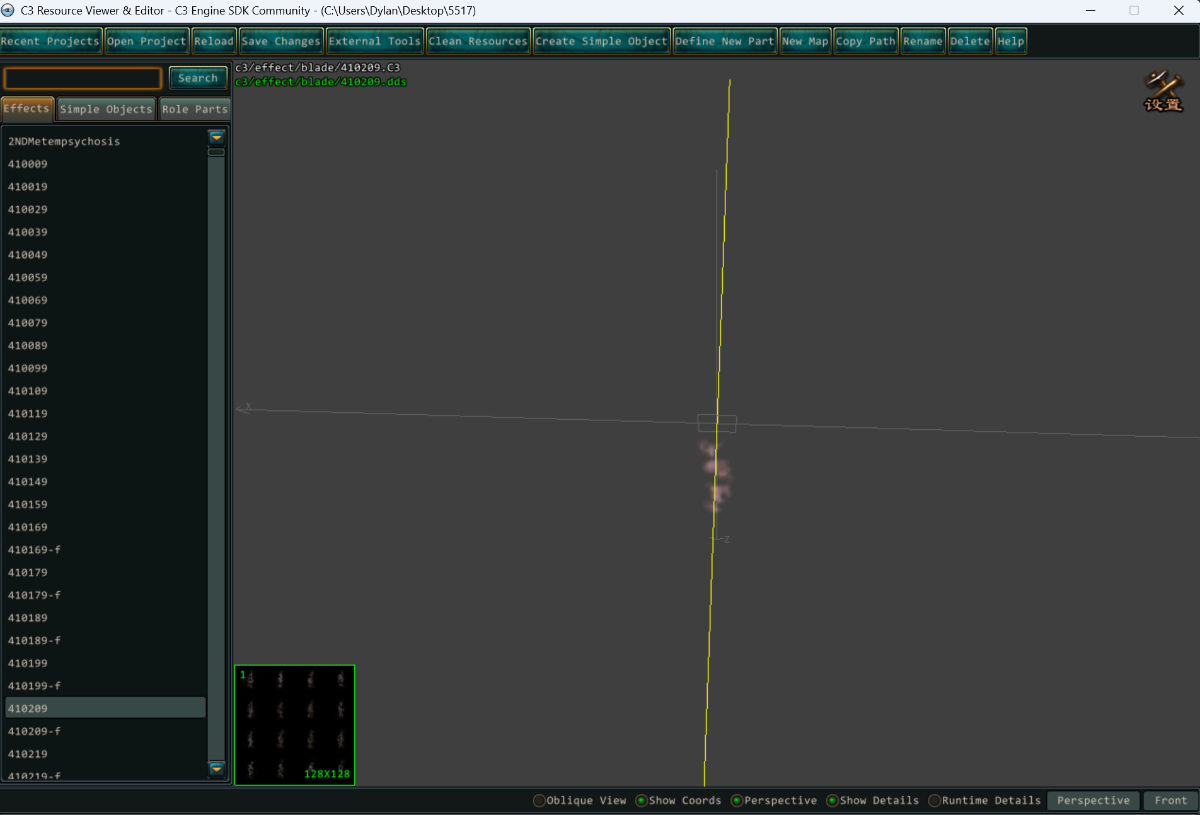The height and width of the screenshot is (815, 1200).
Task: Click inside the search text field
Action: [83, 78]
